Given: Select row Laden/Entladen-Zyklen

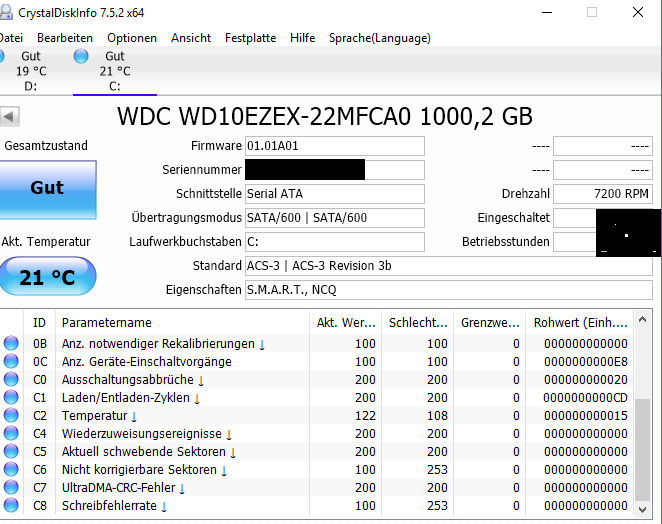Looking at the screenshot, I should coord(317,397).
